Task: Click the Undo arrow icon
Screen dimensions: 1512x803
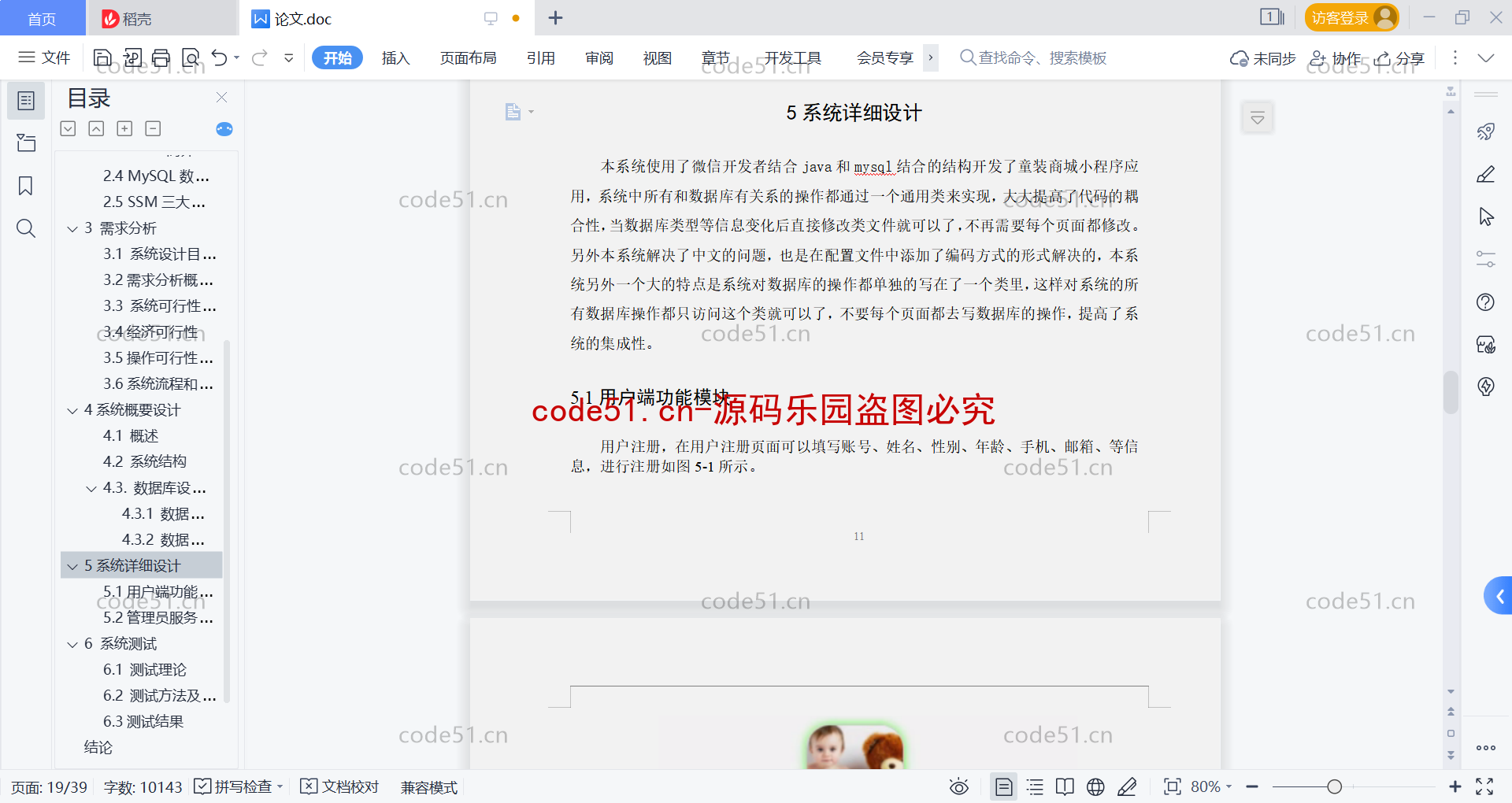Action: click(220, 57)
